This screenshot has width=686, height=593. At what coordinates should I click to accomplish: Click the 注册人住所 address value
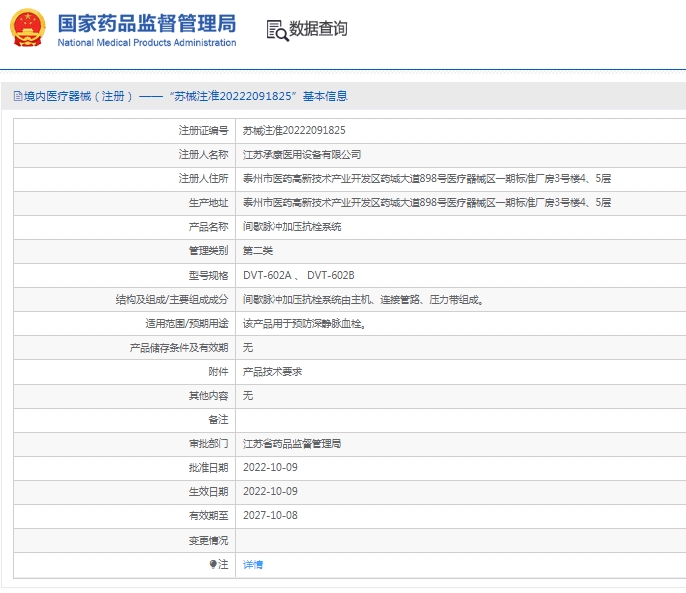click(427, 179)
